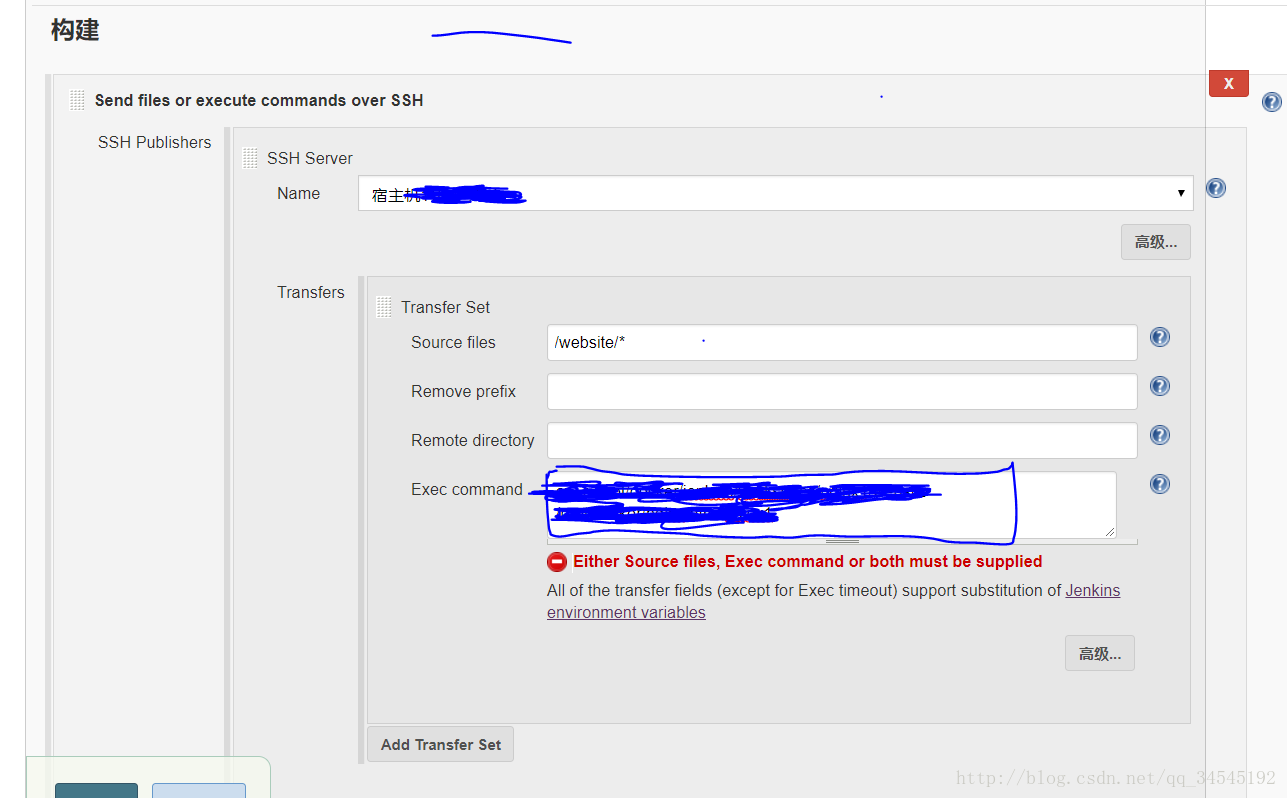Open the Jenkins environment variables link

833,601
